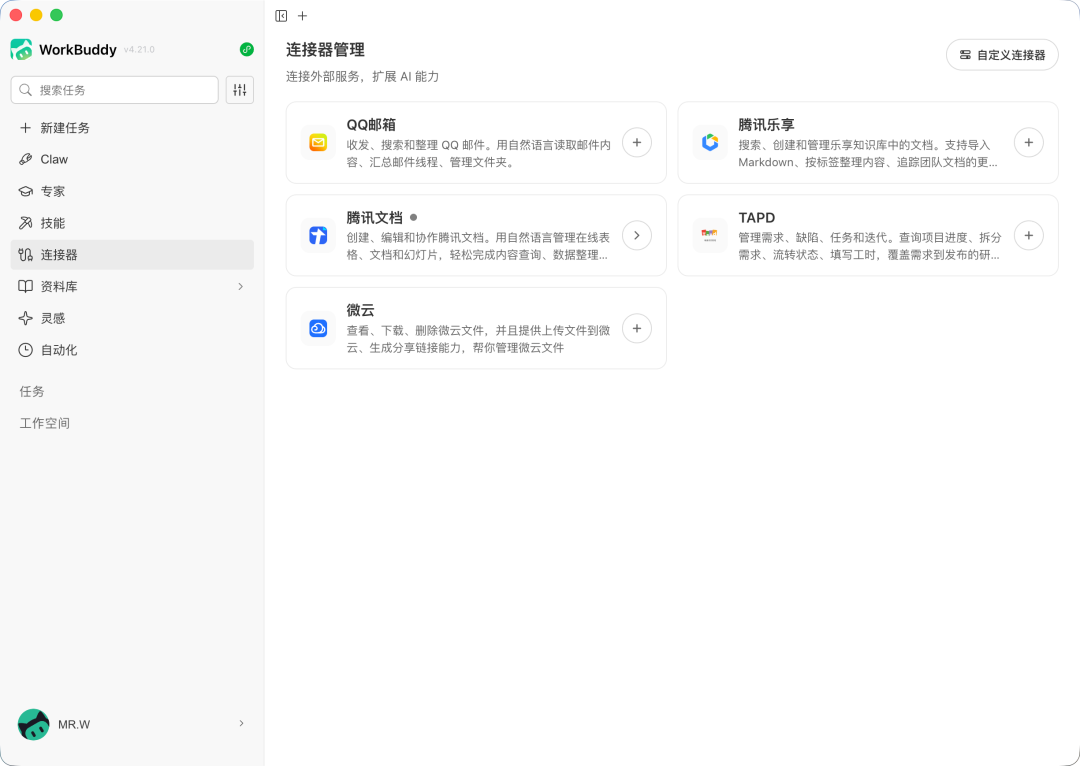Screen dimensions: 1080x766
Task: Open 灵感 in the sidebar
Action: pos(132,318)
